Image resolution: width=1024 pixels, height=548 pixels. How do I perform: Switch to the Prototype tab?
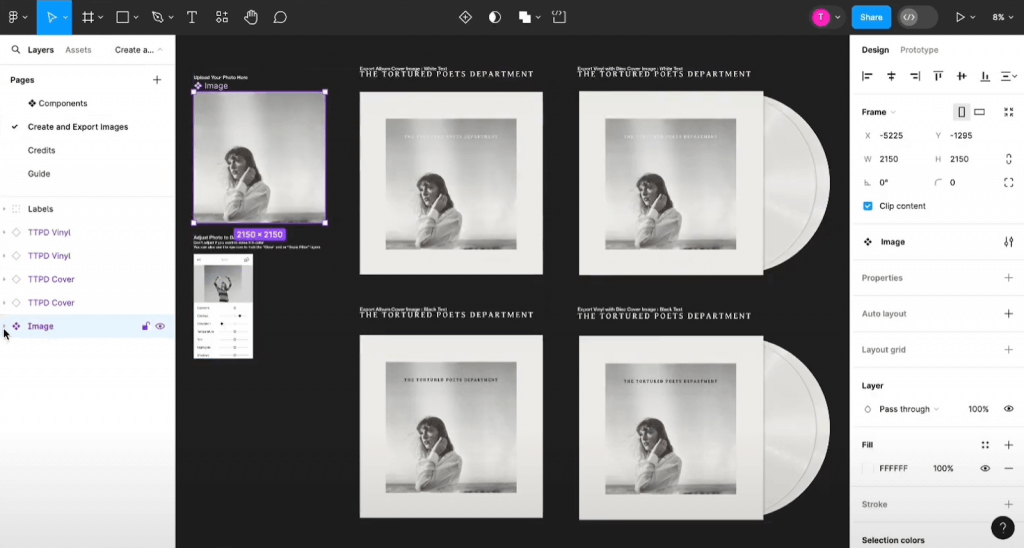coord(919,50)
